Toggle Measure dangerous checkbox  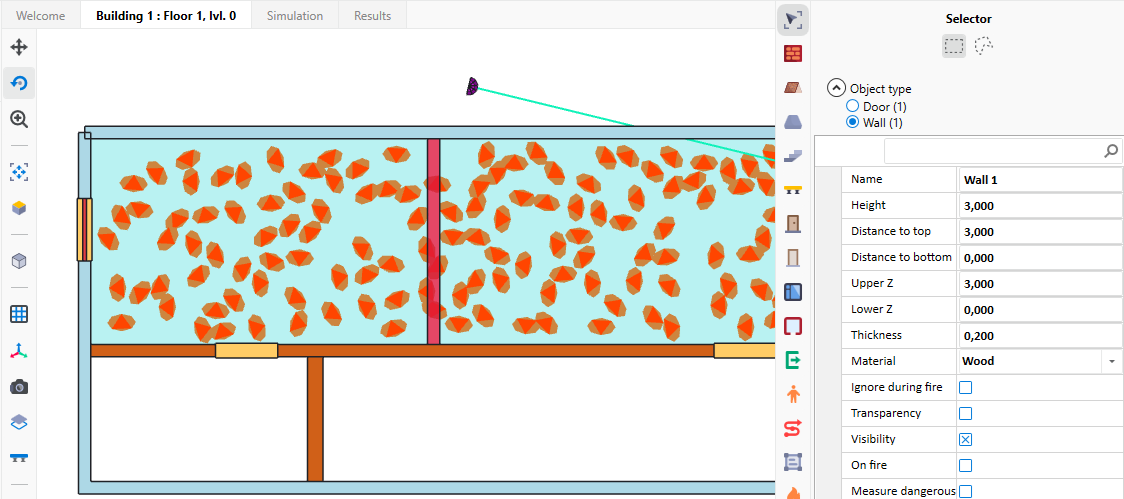[966, 491]
